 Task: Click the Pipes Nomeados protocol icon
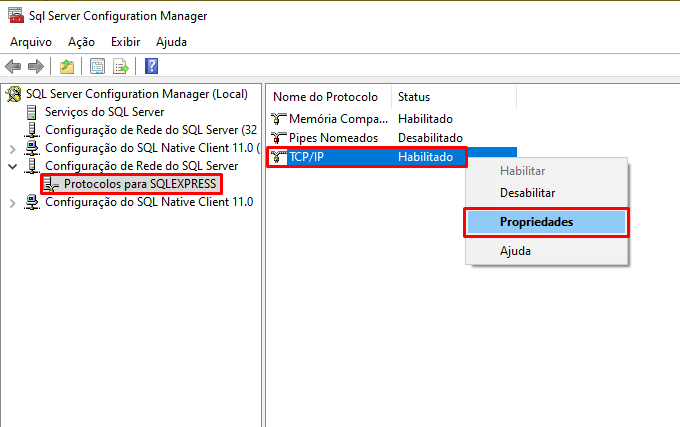(278, 138)
